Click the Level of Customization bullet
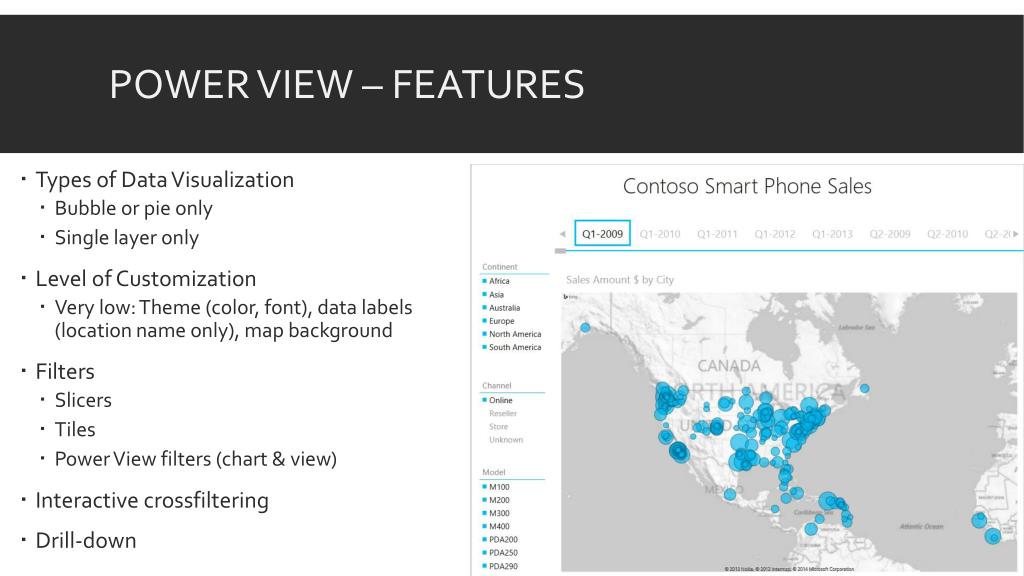Image resolution: width=1024 pixels, height=576 pixels. coord(146,279)
